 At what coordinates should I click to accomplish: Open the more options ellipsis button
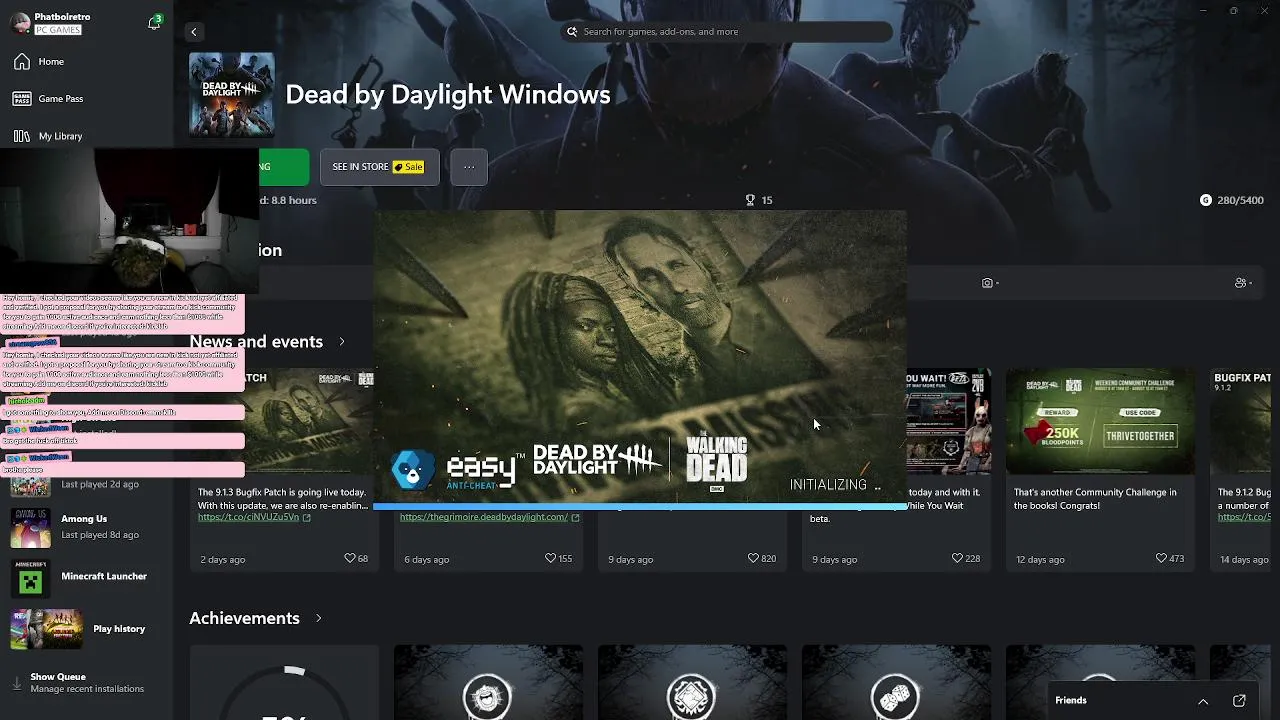(x=469, y=167)
